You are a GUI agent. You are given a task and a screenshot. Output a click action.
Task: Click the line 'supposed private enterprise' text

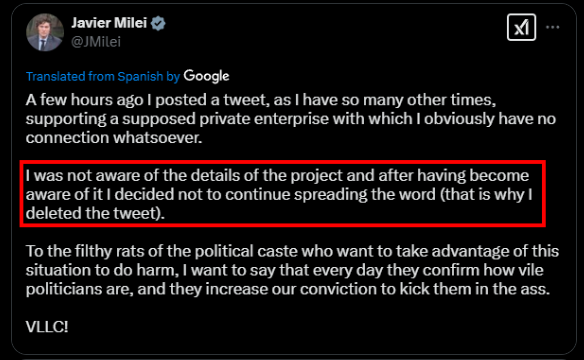coord(291,119)
